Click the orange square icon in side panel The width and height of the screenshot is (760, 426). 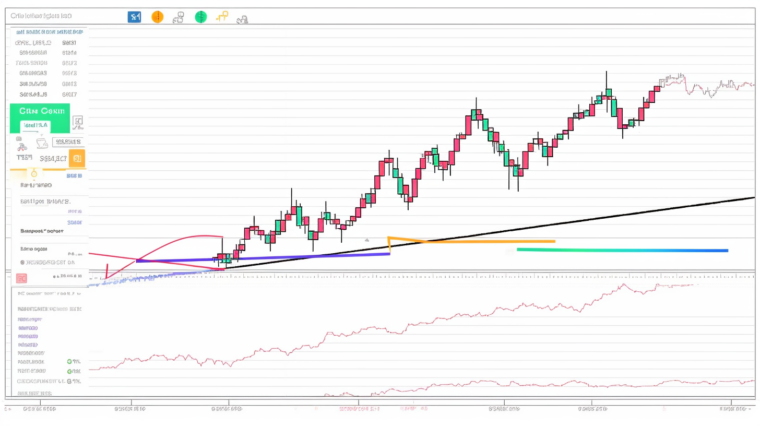(x=77, y=158)
